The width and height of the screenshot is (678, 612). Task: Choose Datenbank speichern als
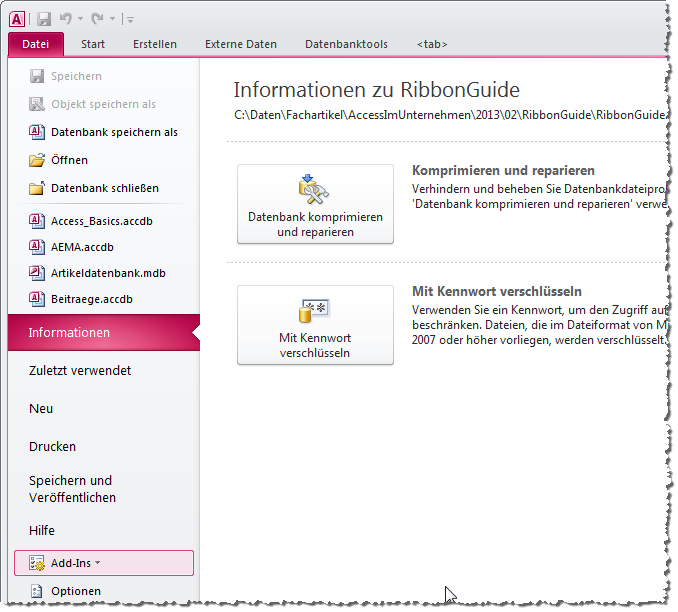pos(113,132)
